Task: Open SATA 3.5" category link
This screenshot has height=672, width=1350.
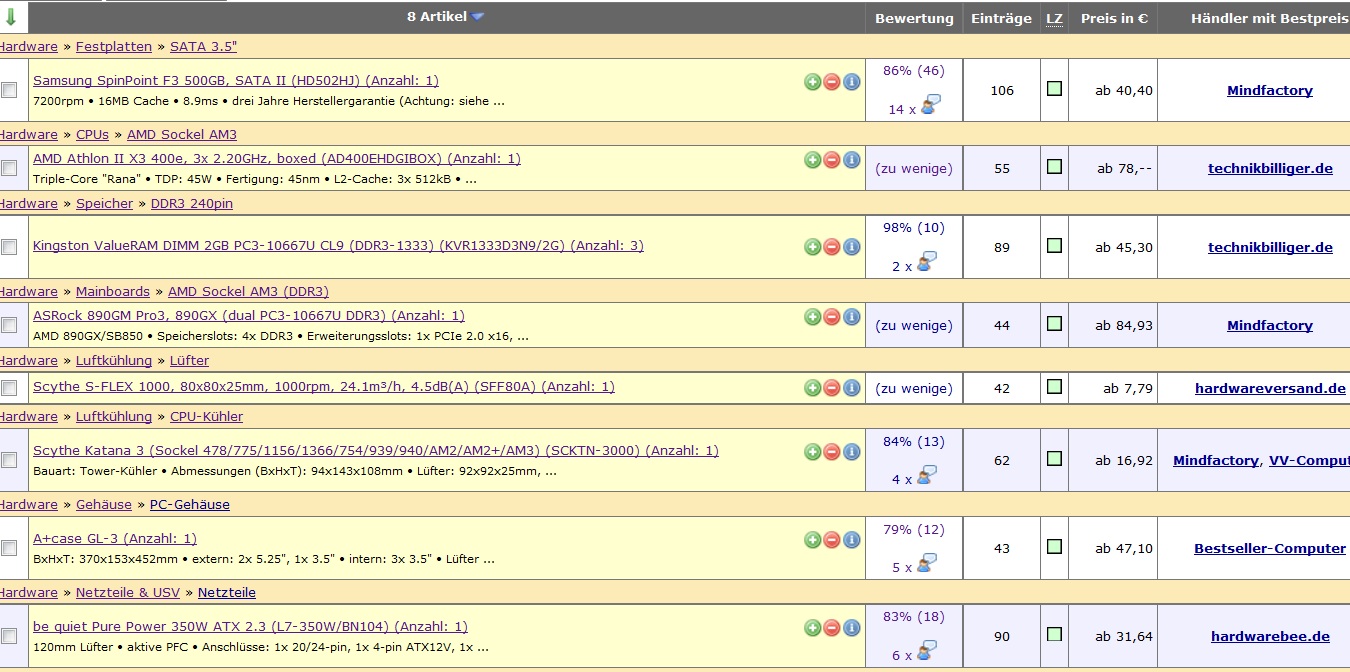Action: [203, 47]
